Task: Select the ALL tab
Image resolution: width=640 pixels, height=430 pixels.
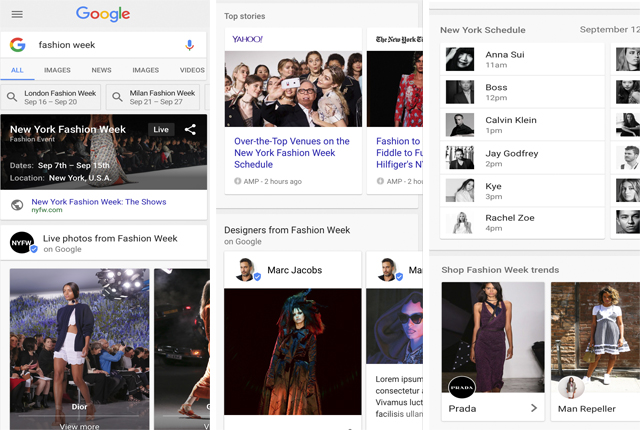Action: 17,70
